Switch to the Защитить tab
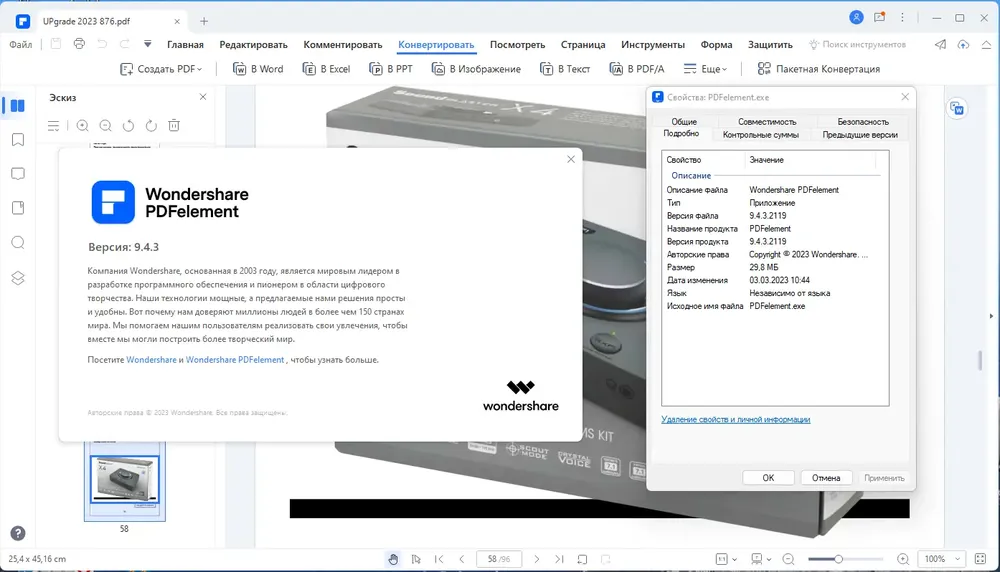The width and height of the screenshot is (1000, 572). coord(770,45)
